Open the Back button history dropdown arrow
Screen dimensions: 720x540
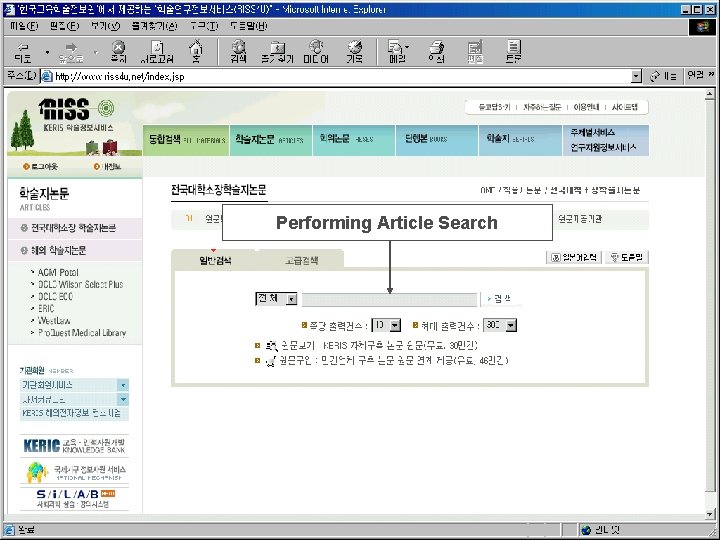pos(47,52)
